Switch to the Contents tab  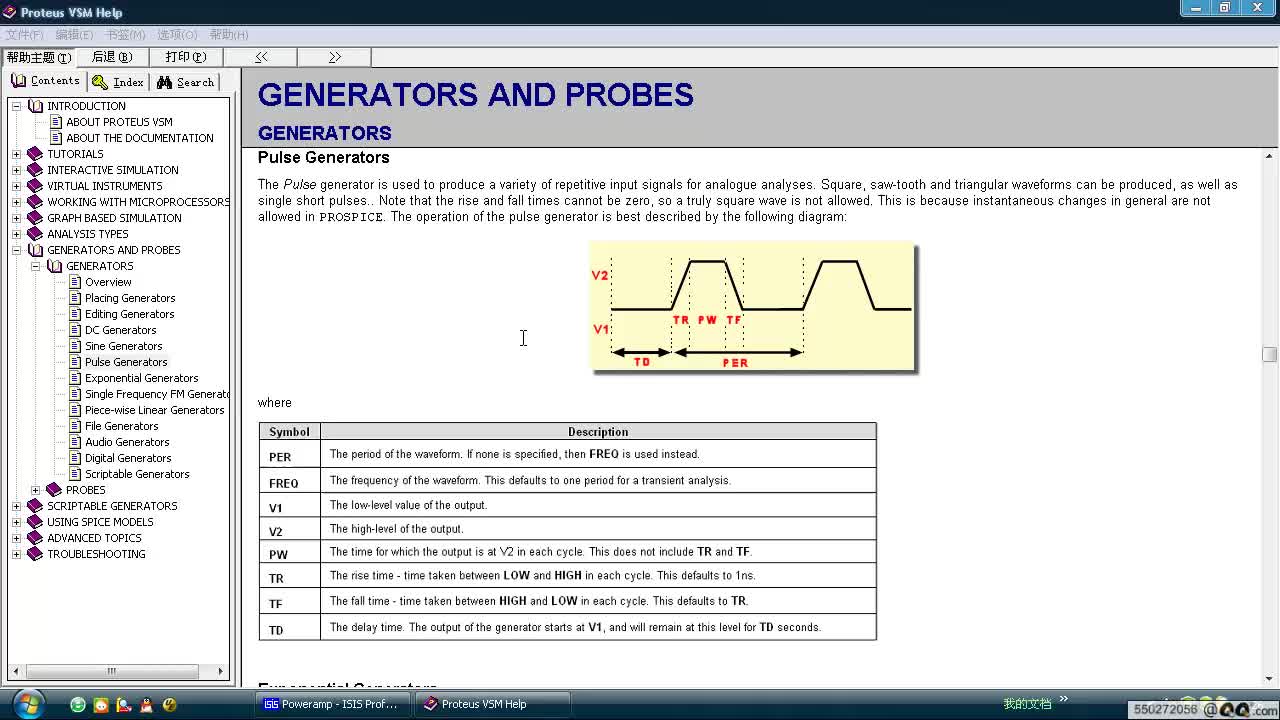(45, 81)
